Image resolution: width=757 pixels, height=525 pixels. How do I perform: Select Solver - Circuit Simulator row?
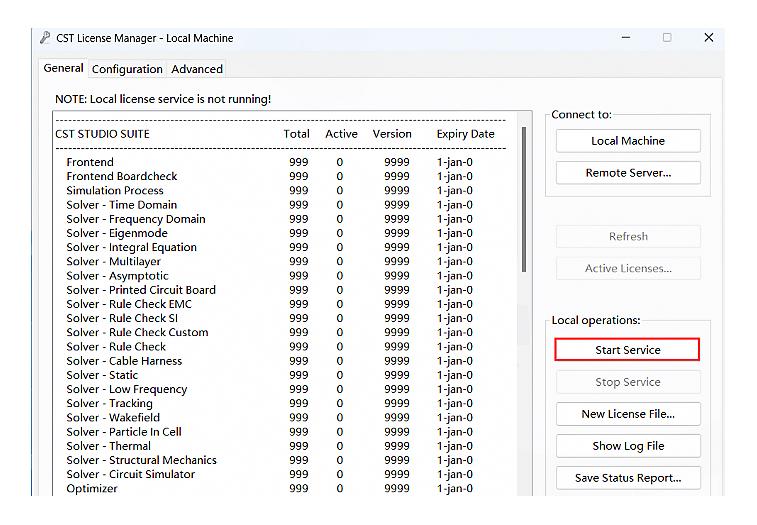[x=269, y=474]
